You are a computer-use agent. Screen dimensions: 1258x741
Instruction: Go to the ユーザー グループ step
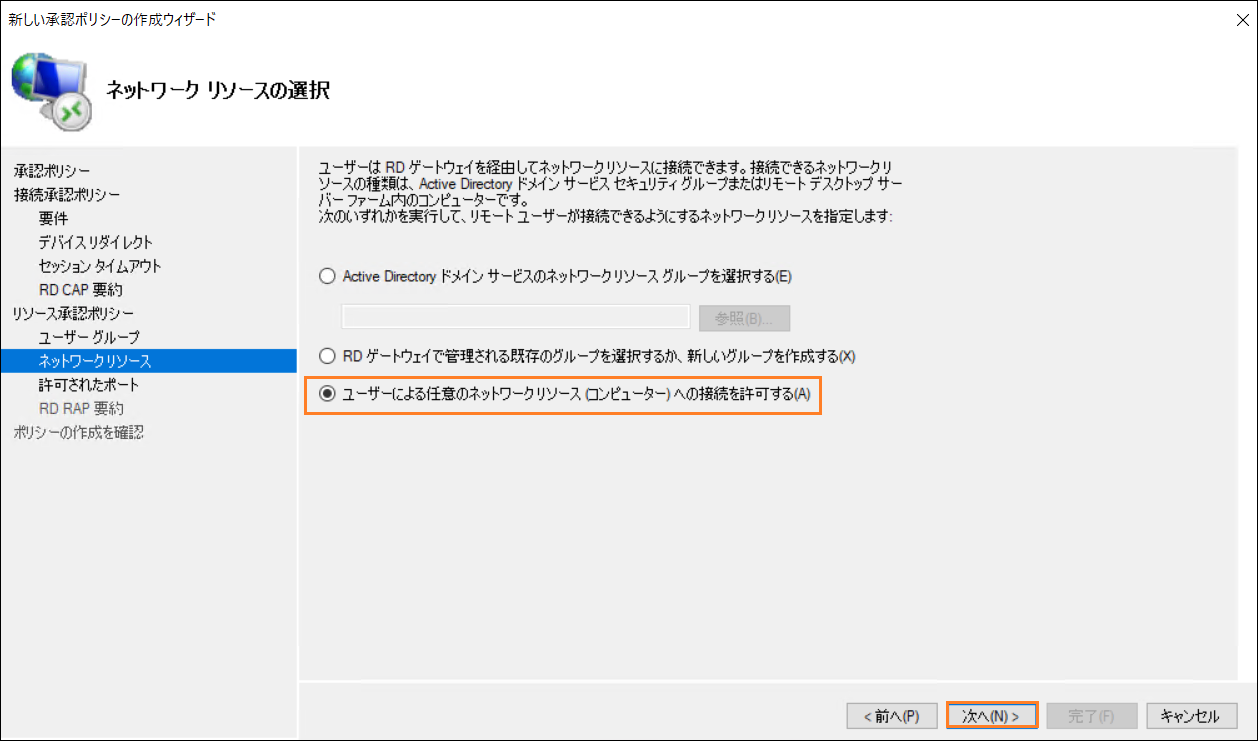coord(89,337)
